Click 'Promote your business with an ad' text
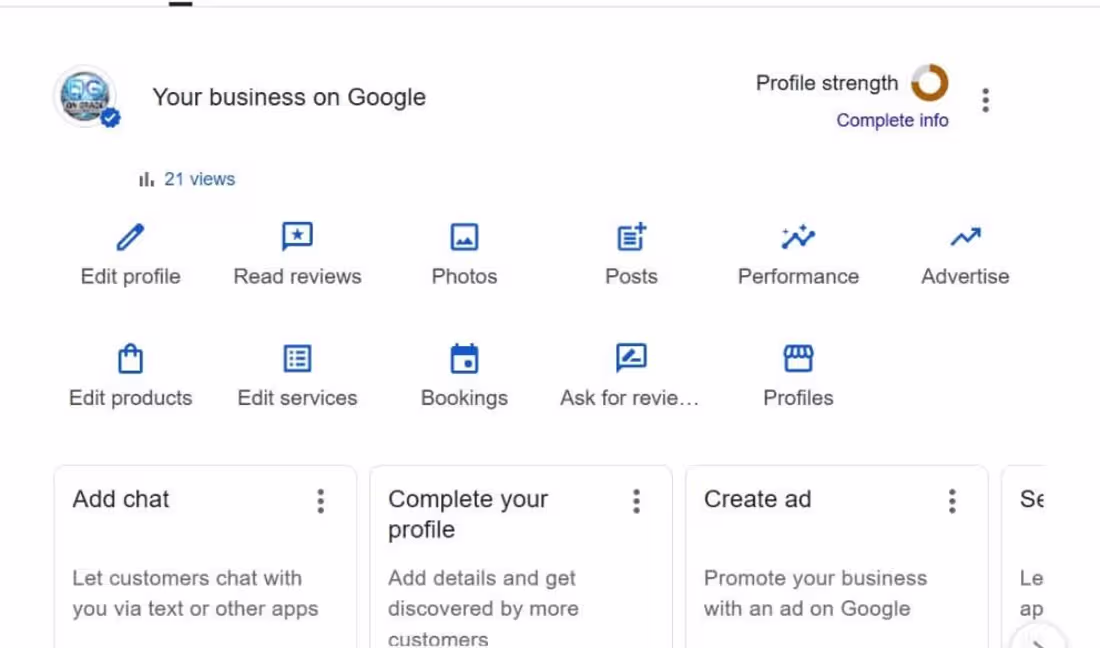 [x=815, y=593]
